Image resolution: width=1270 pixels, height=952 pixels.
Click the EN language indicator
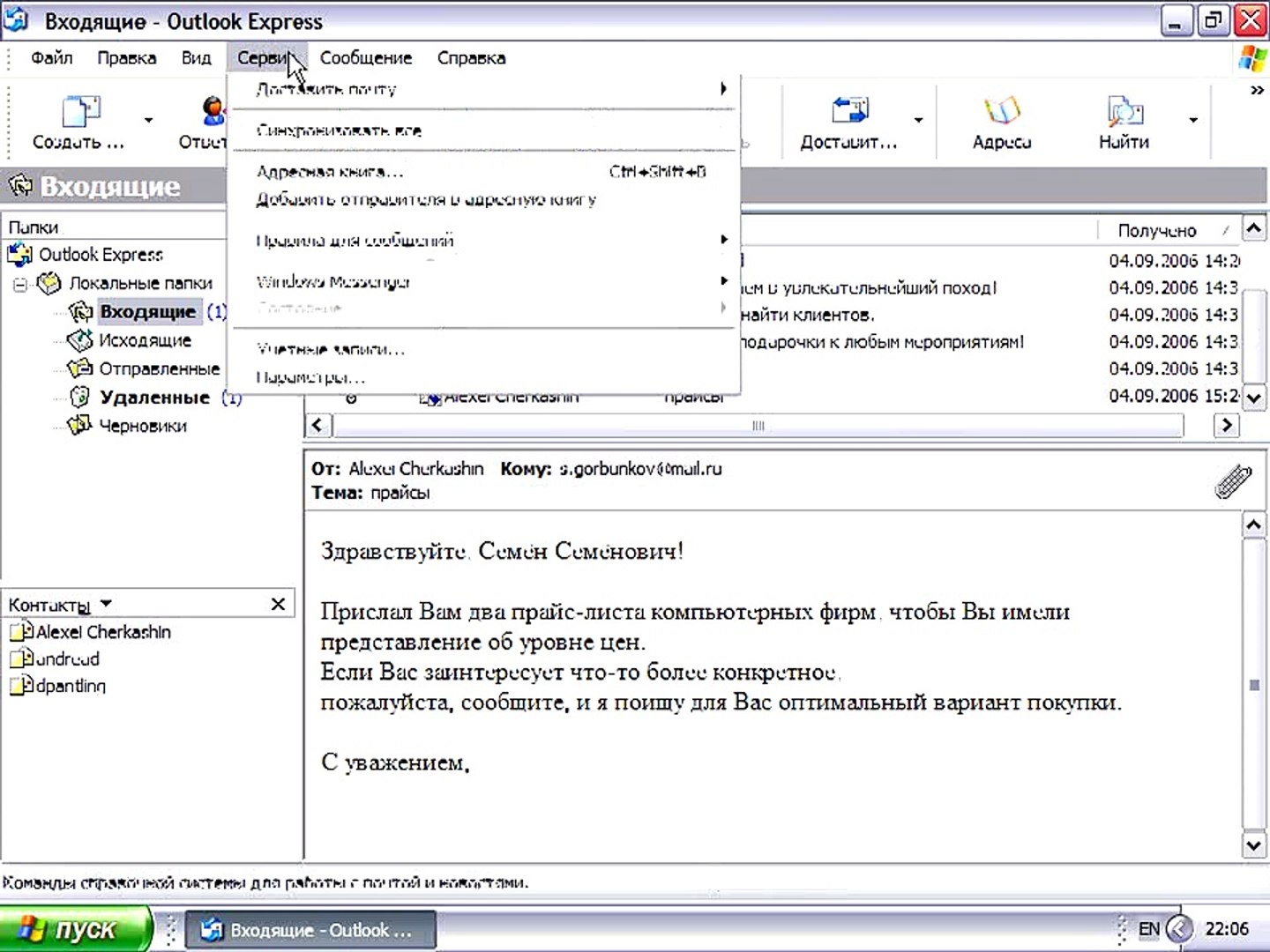pyautogui.click(x=1149, y=929)
